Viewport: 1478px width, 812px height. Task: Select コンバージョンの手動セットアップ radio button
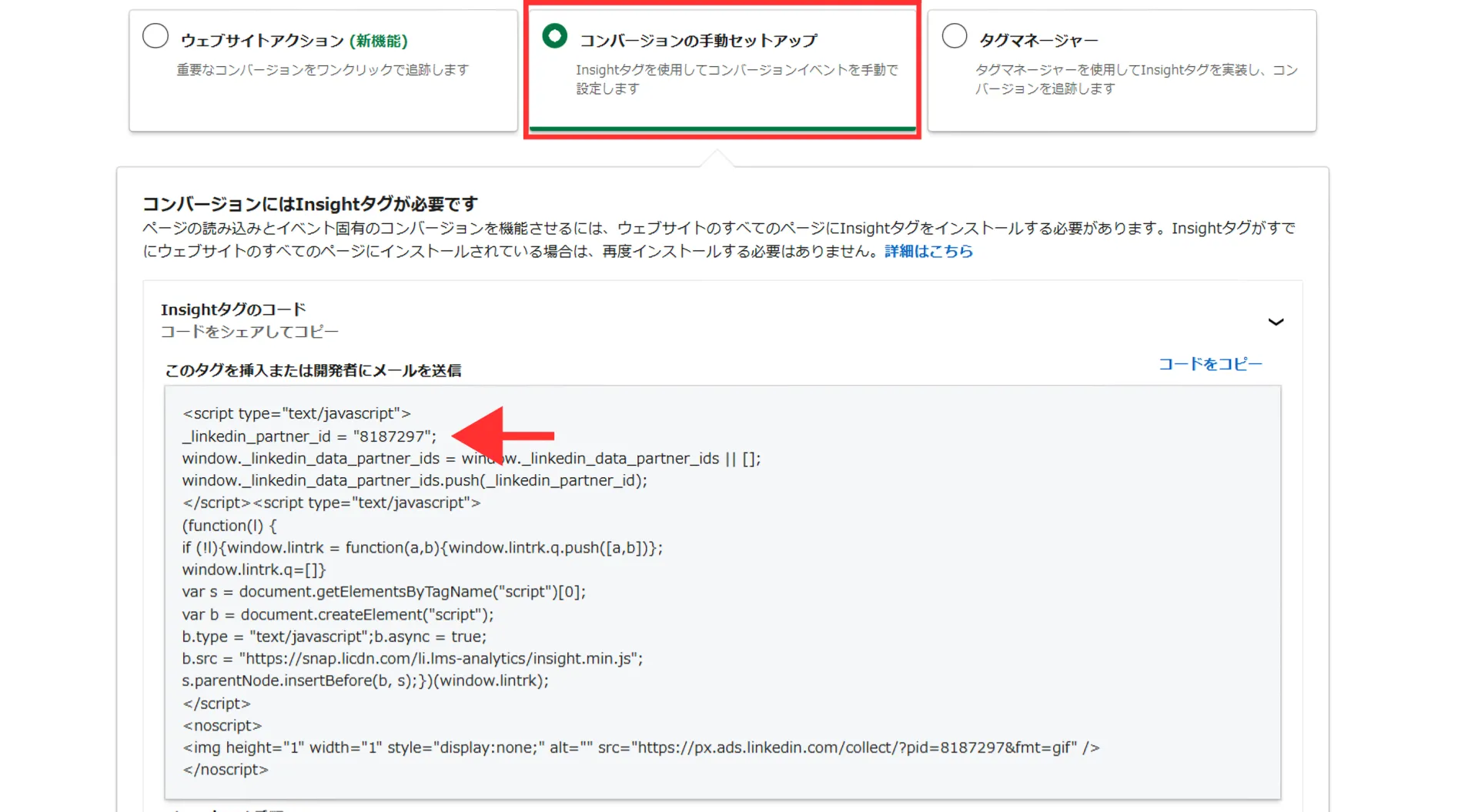[554, 36]
